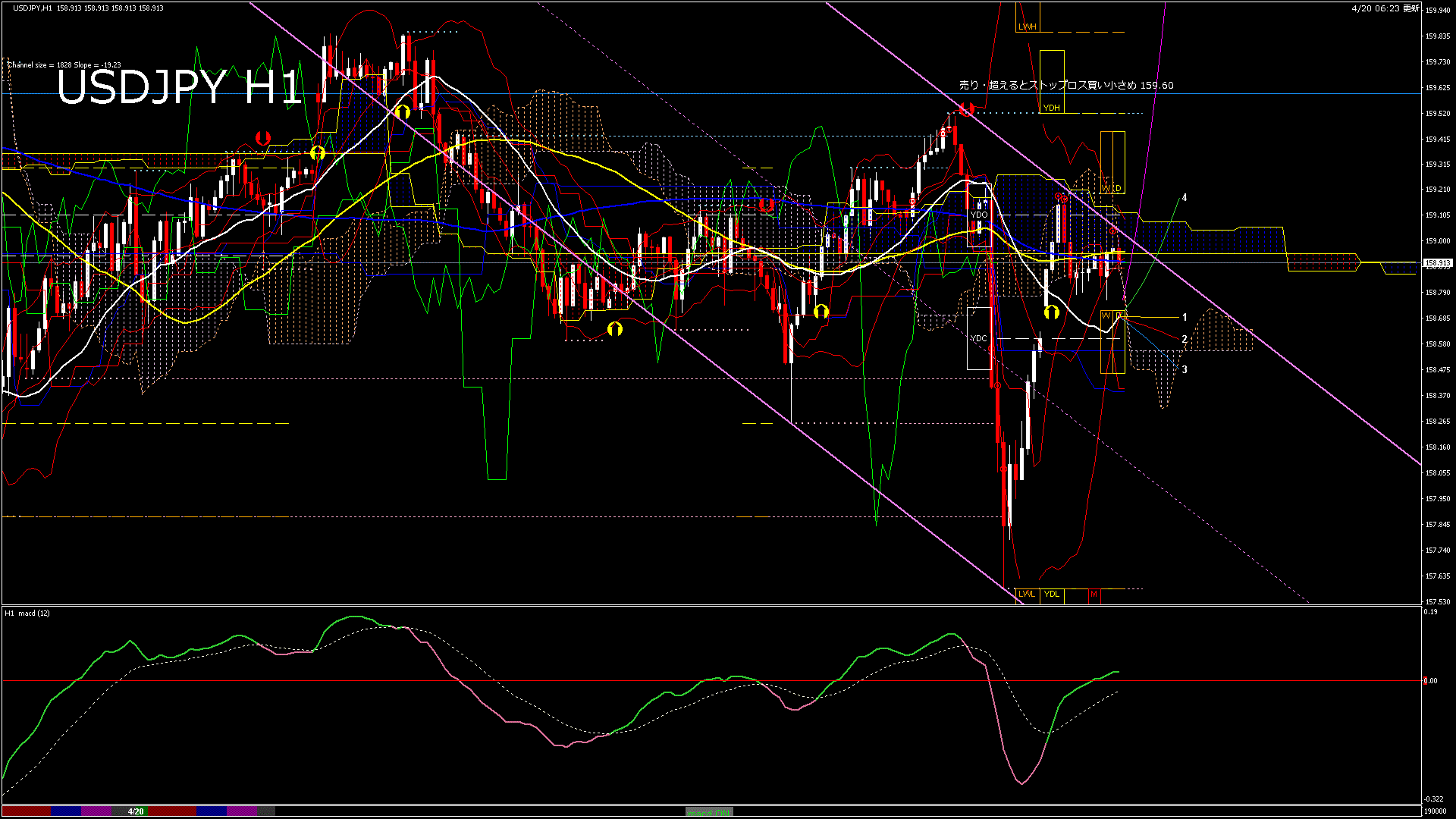The image size is (1456, 819).
Task: Click the USDJPY H1 title label
Action: 179,88
